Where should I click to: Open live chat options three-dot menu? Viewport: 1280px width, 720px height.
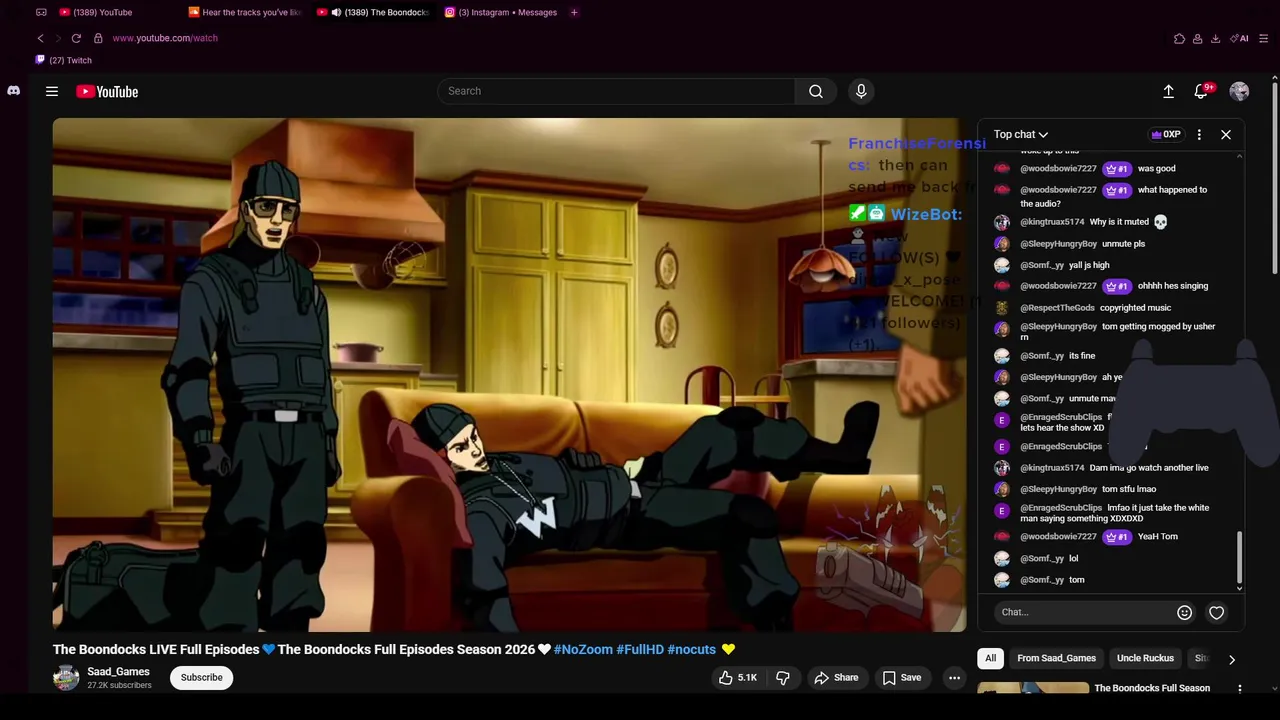1199,134
